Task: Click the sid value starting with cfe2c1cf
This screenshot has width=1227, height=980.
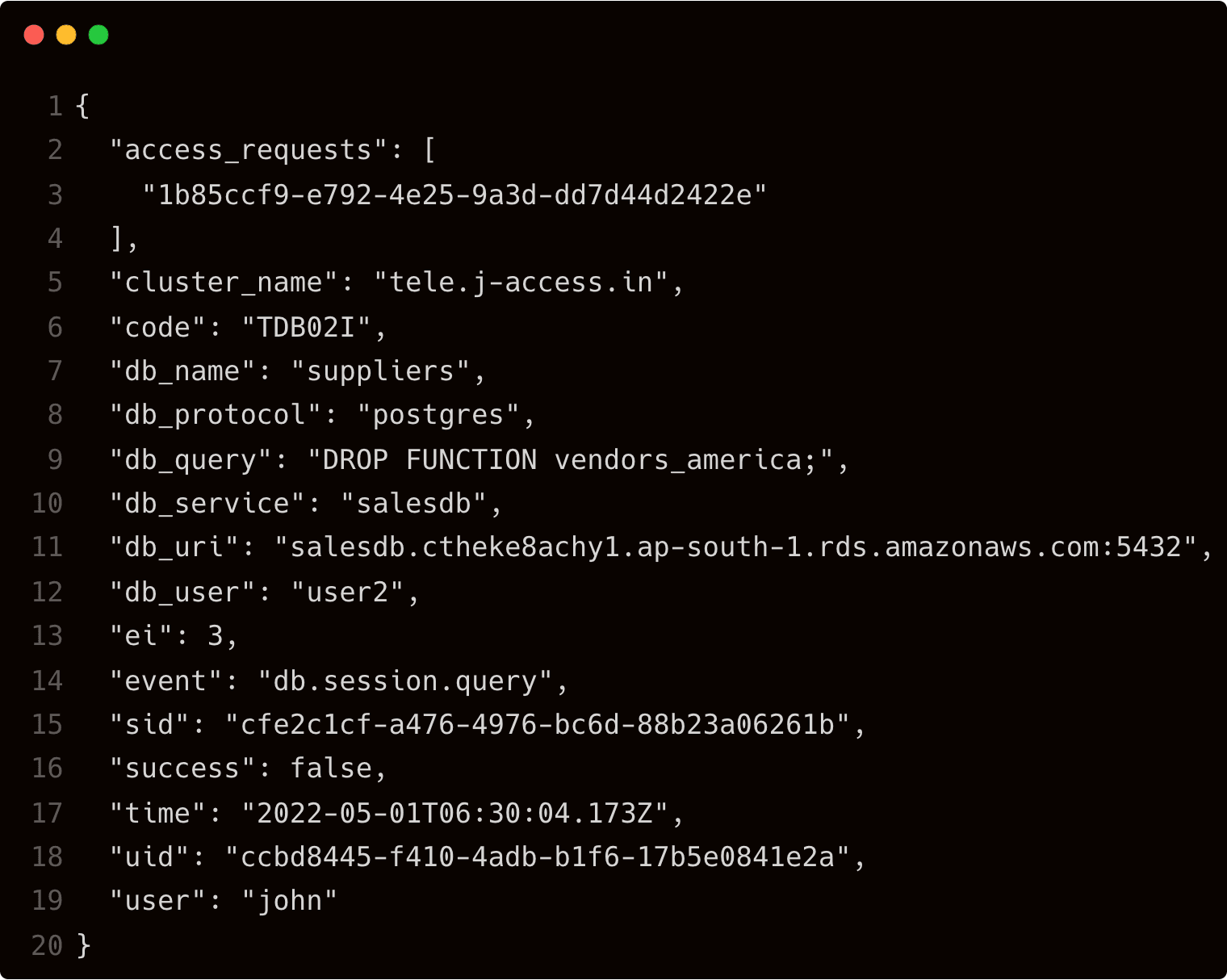Action: click(537, 725)
